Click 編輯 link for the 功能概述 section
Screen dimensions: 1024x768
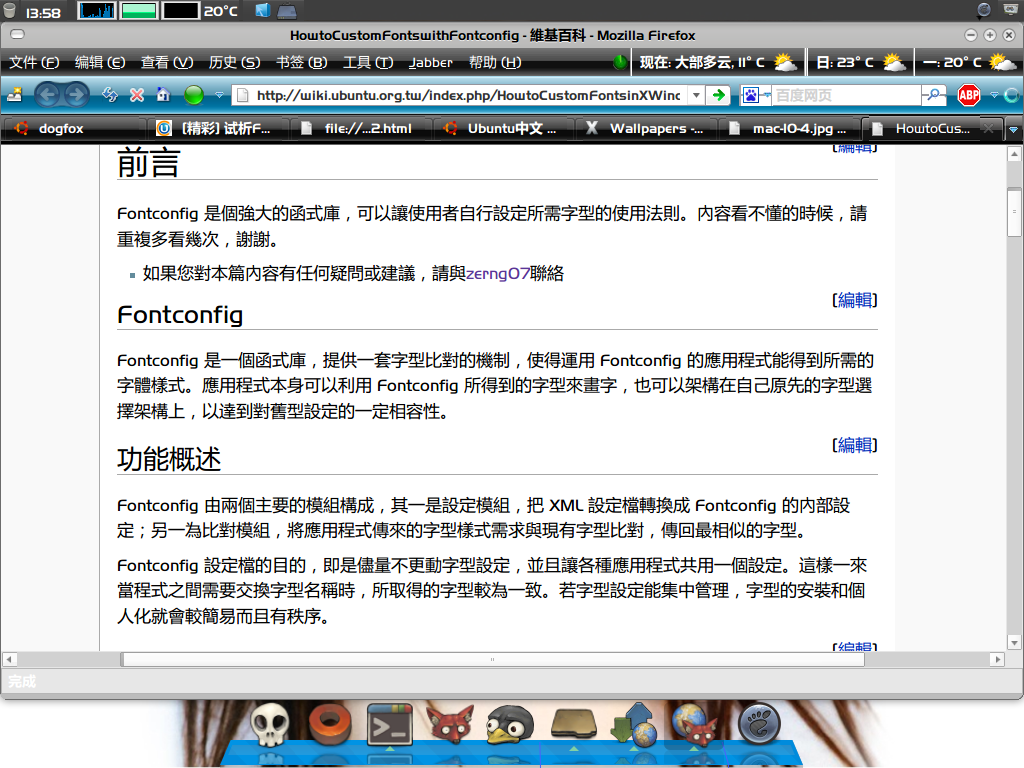[x=855, y=445]
